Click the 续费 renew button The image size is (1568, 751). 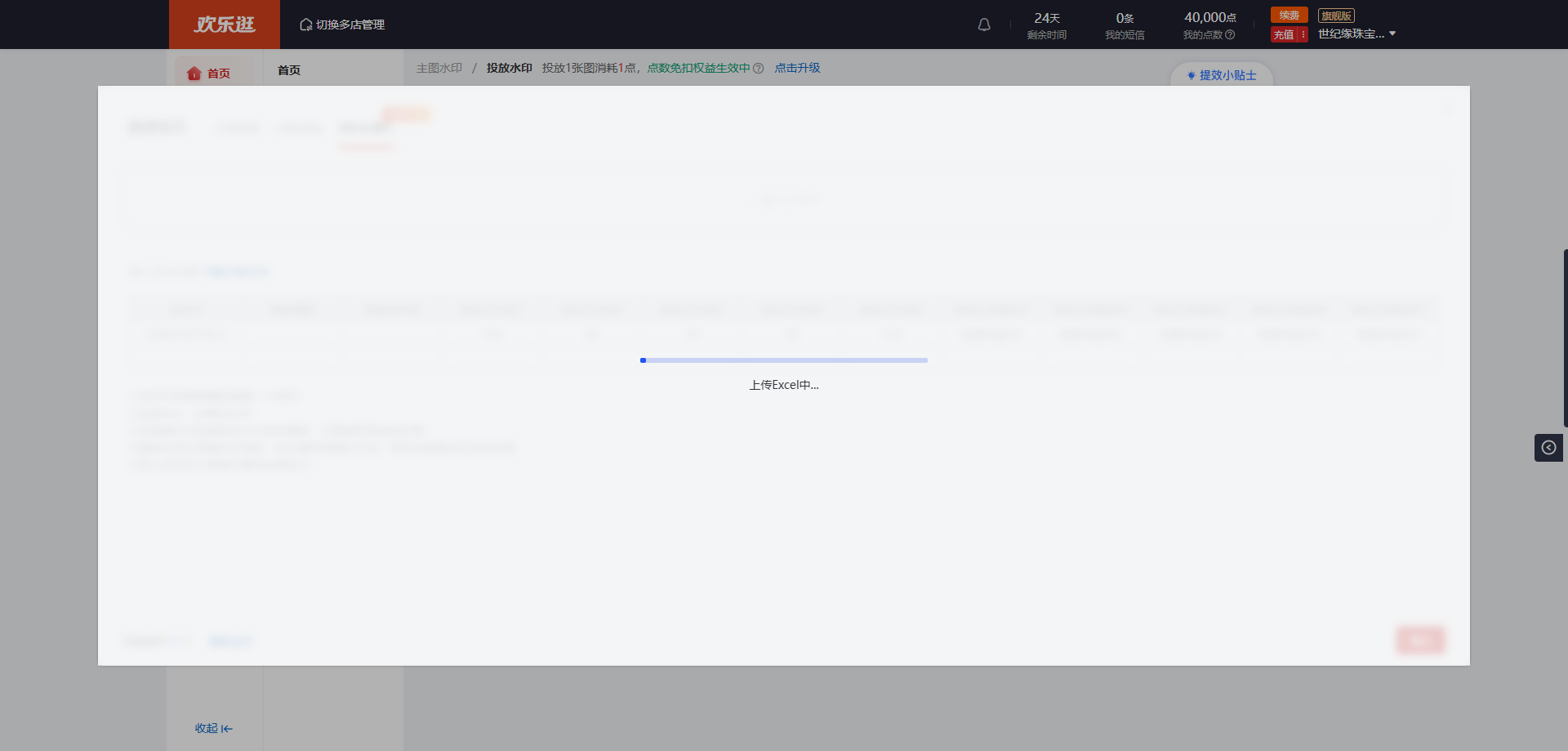click(1289, 16)
